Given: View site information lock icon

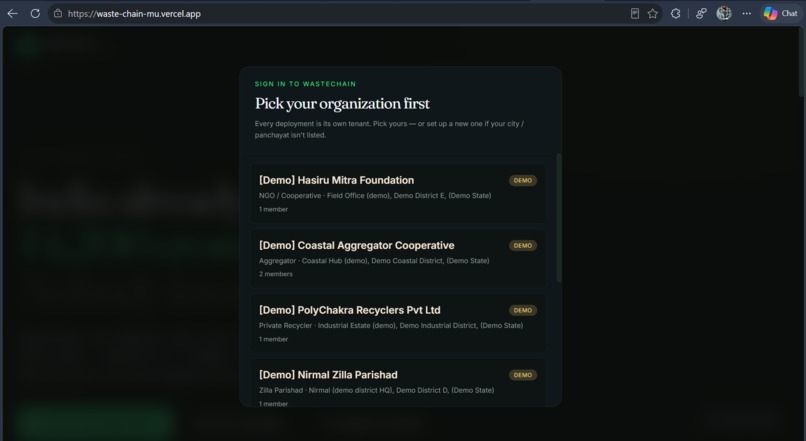Looking at the screenshot, I should pos(58,14).
